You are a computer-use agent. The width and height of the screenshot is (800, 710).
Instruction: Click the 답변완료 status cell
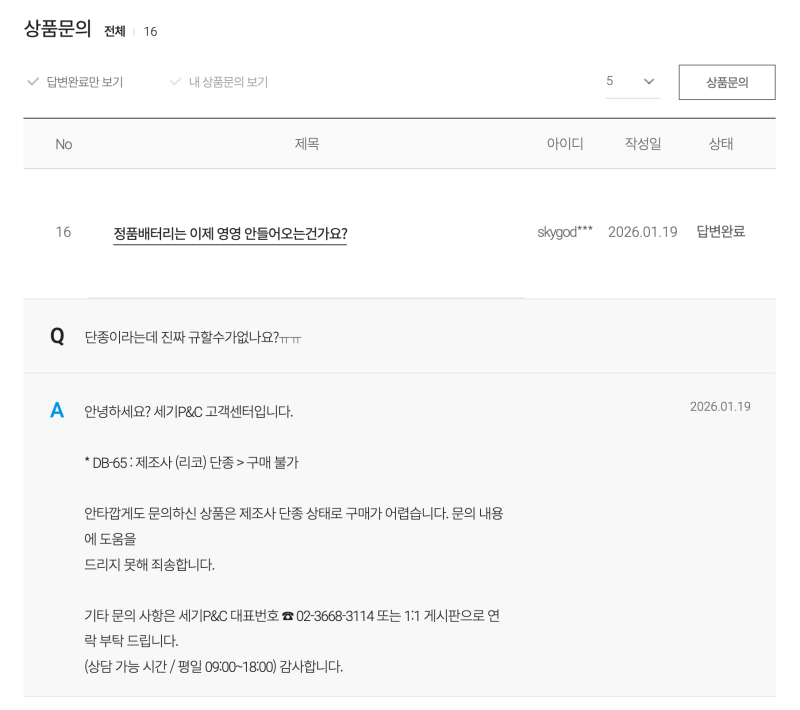pos(721,232)
